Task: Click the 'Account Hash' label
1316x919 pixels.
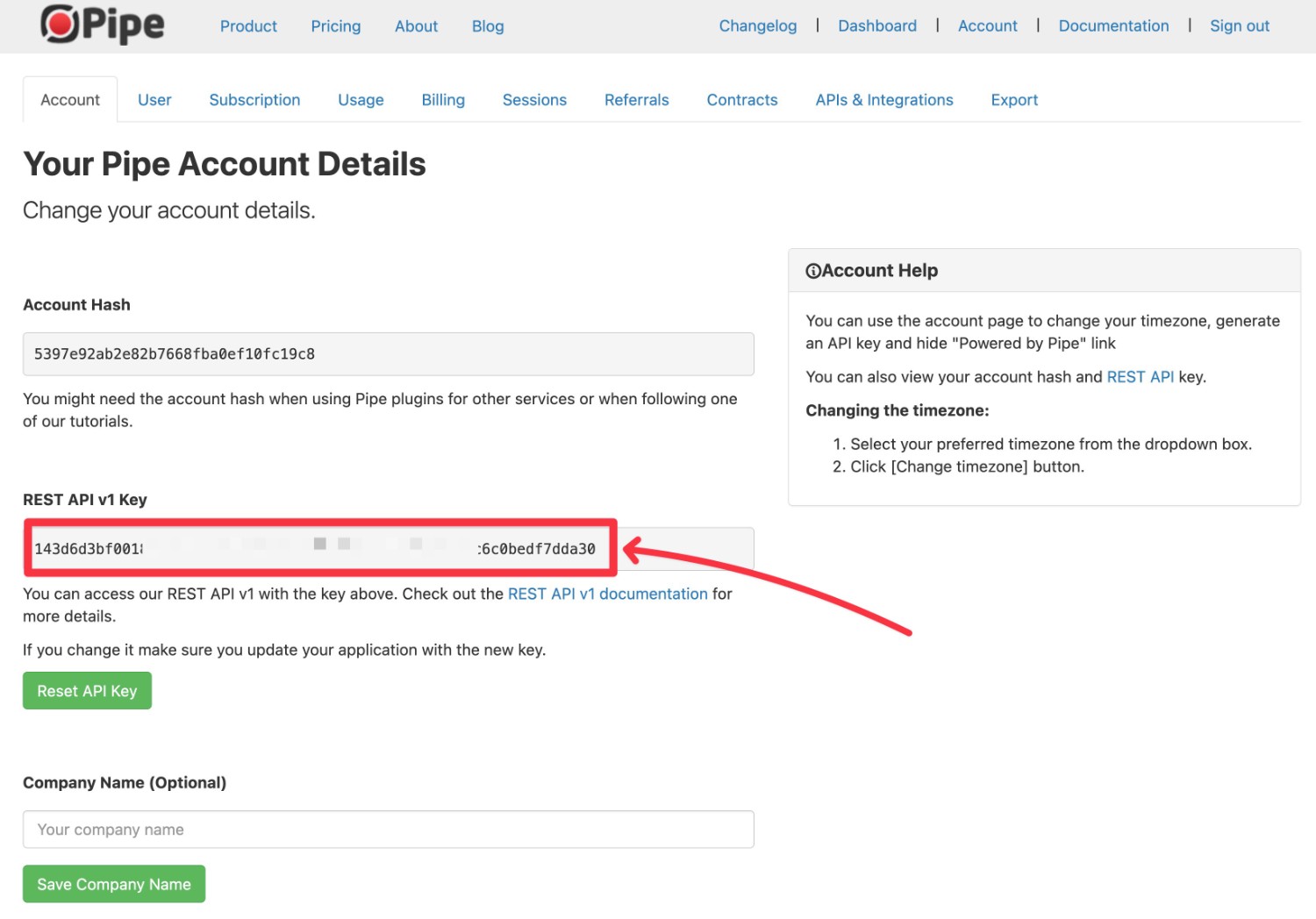Action: click(76, 305)
